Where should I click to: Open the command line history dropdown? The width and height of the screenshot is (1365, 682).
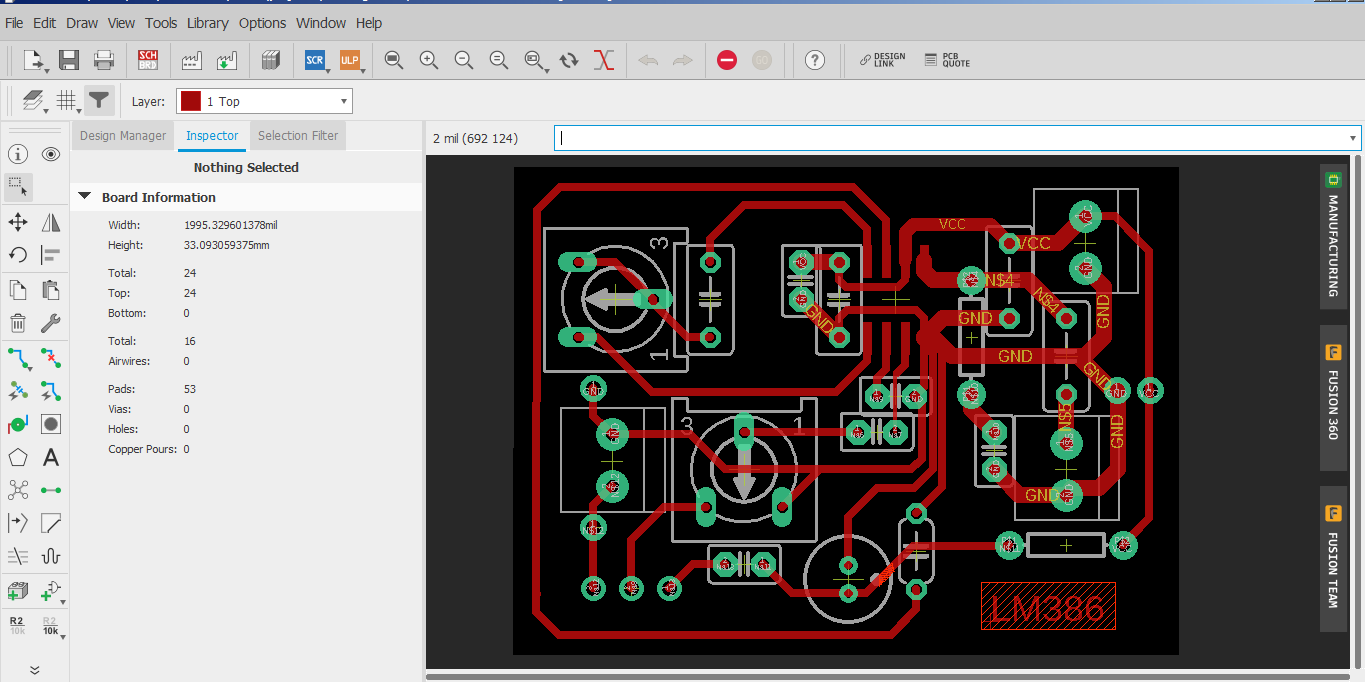coord(1352,138)
